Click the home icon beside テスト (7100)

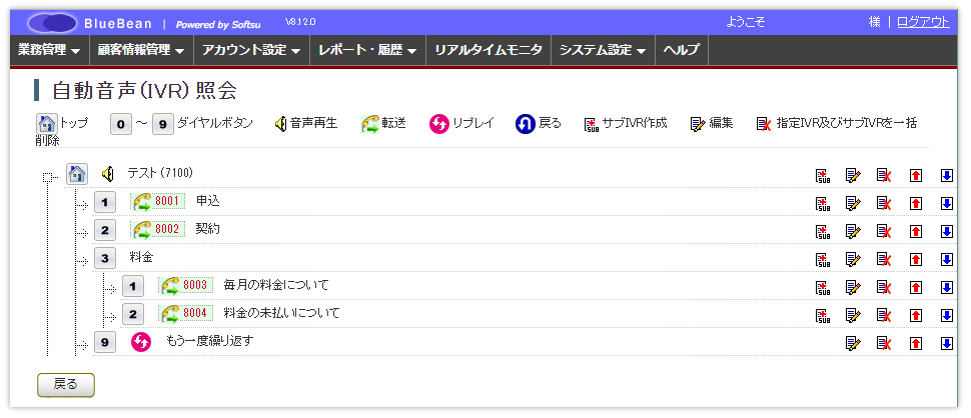click(x=78, y=175)
